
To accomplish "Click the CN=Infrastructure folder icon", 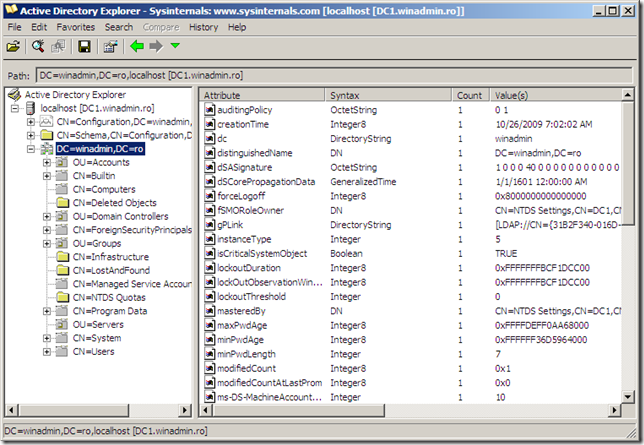I will coord(63,257).
